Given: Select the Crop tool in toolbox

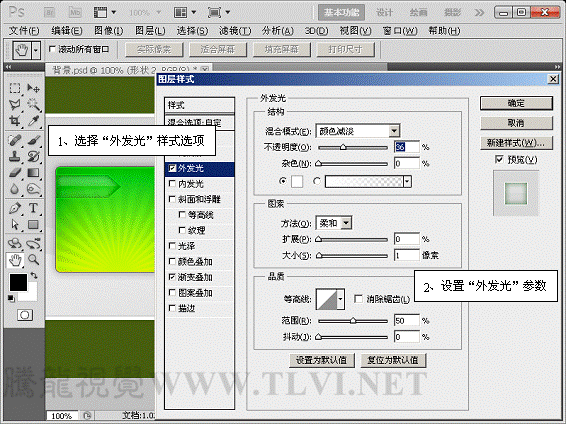Looking at the screenshot, I should pyautogui.click(x=15, y=120).
